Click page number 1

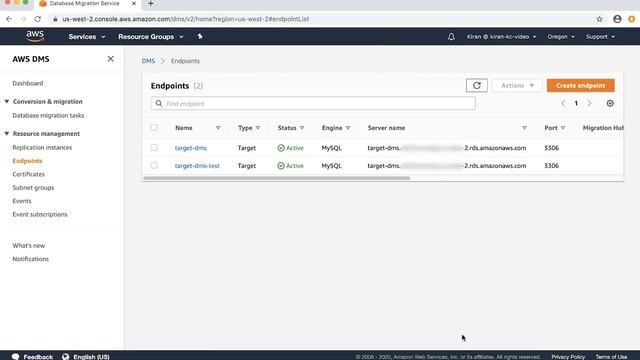coord(576,104)
